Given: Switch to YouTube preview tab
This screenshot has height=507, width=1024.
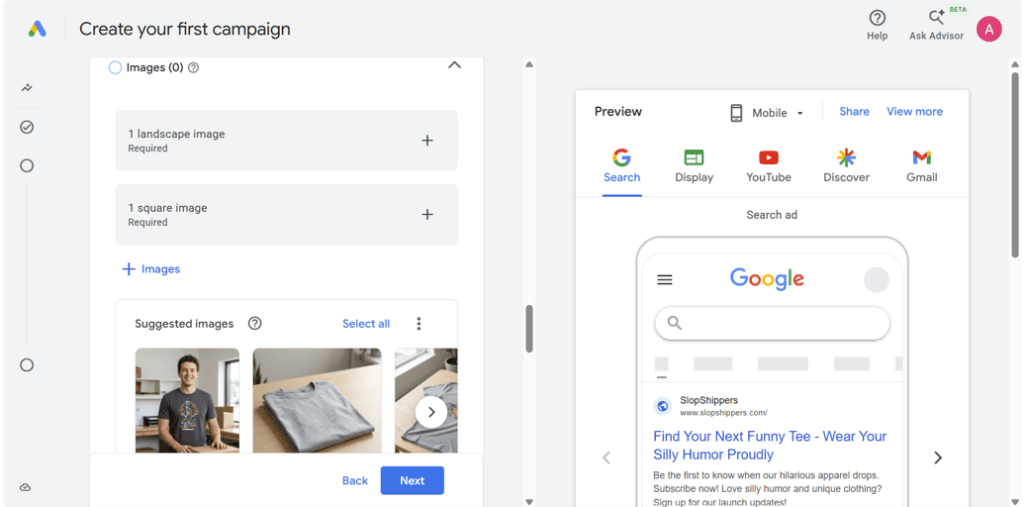Looking at the screenshot, I should point(769,166).
